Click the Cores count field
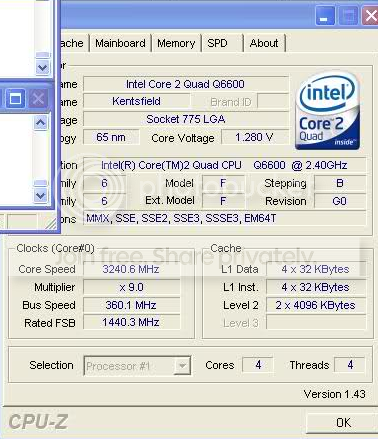The height and width of the screenshot is (439, 378). point(258,365)
